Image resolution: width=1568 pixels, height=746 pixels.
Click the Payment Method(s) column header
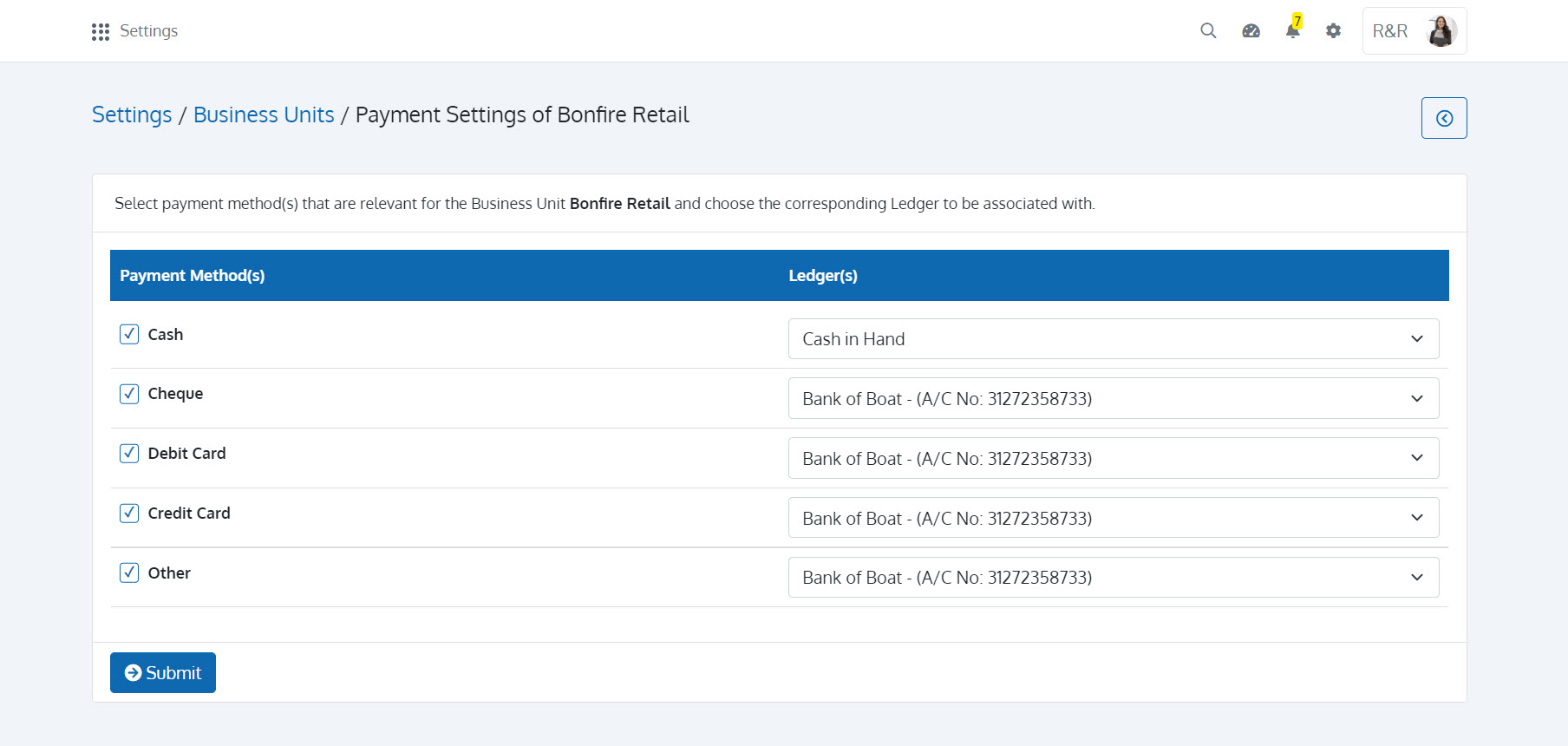click(x=193, y=276)
